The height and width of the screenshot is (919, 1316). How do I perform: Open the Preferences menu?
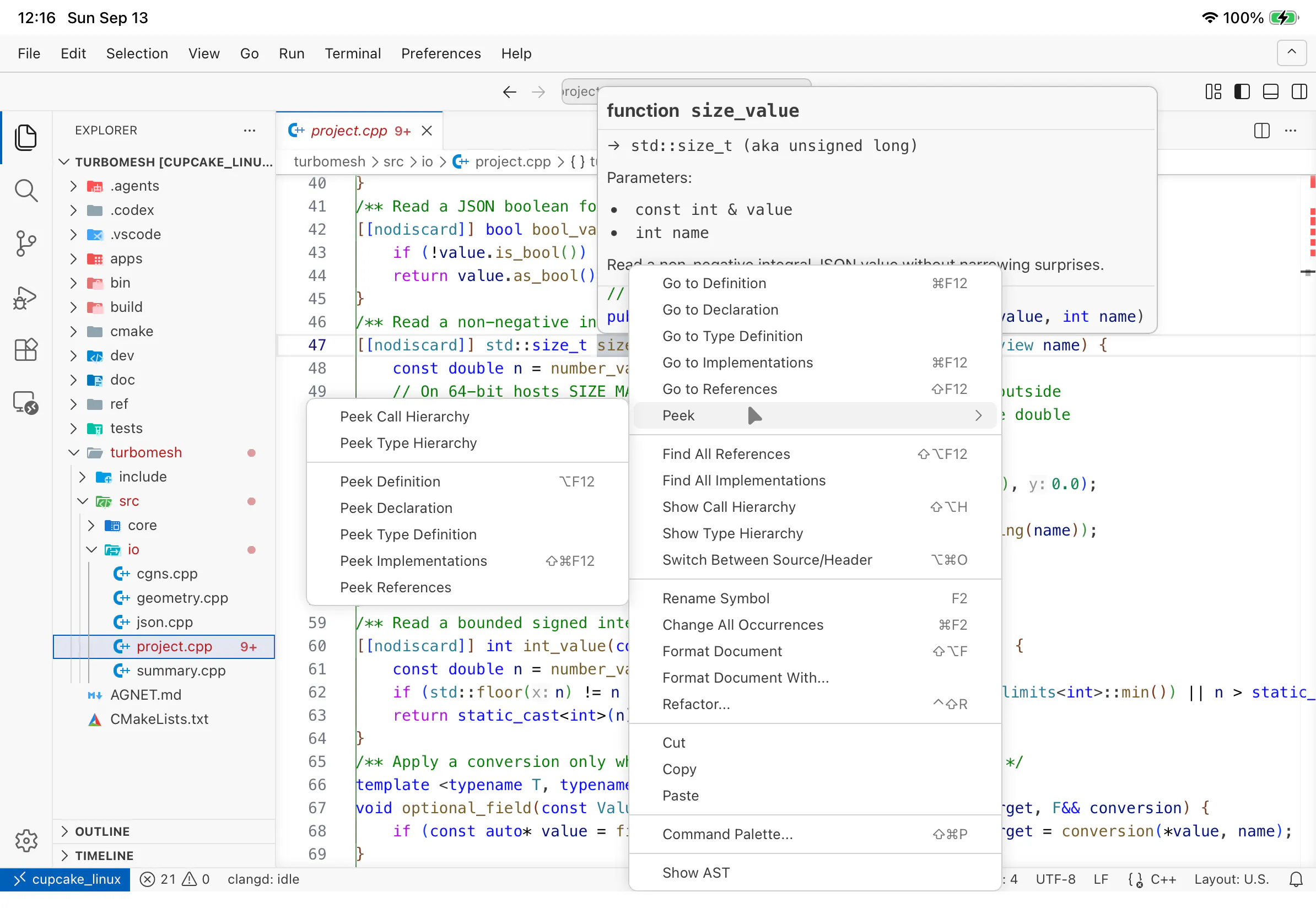(441, 53)
